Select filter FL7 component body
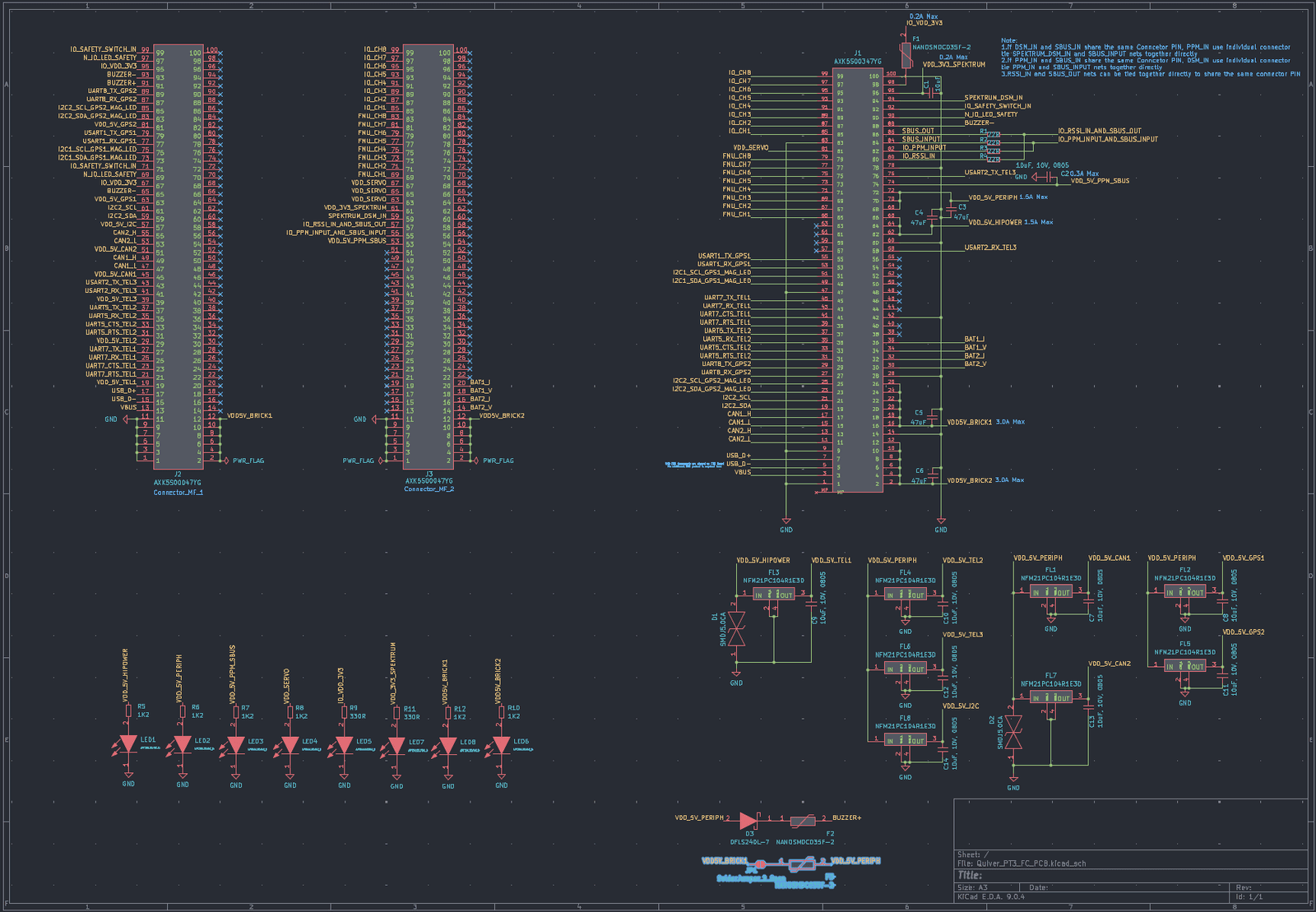 point(1051,697)
